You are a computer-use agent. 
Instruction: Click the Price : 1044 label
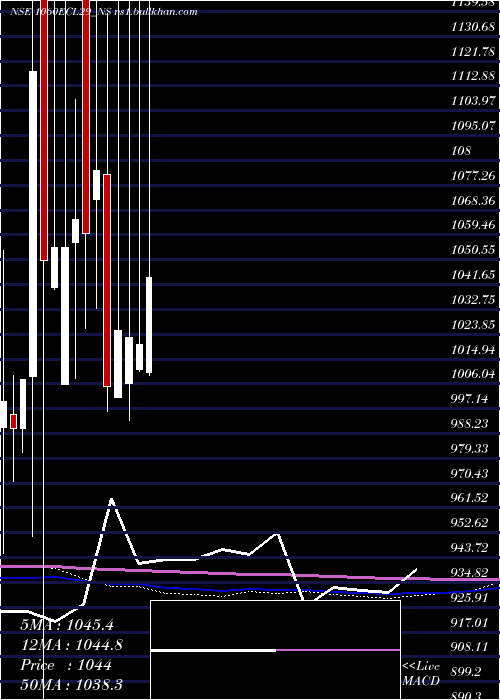point(66,665)
